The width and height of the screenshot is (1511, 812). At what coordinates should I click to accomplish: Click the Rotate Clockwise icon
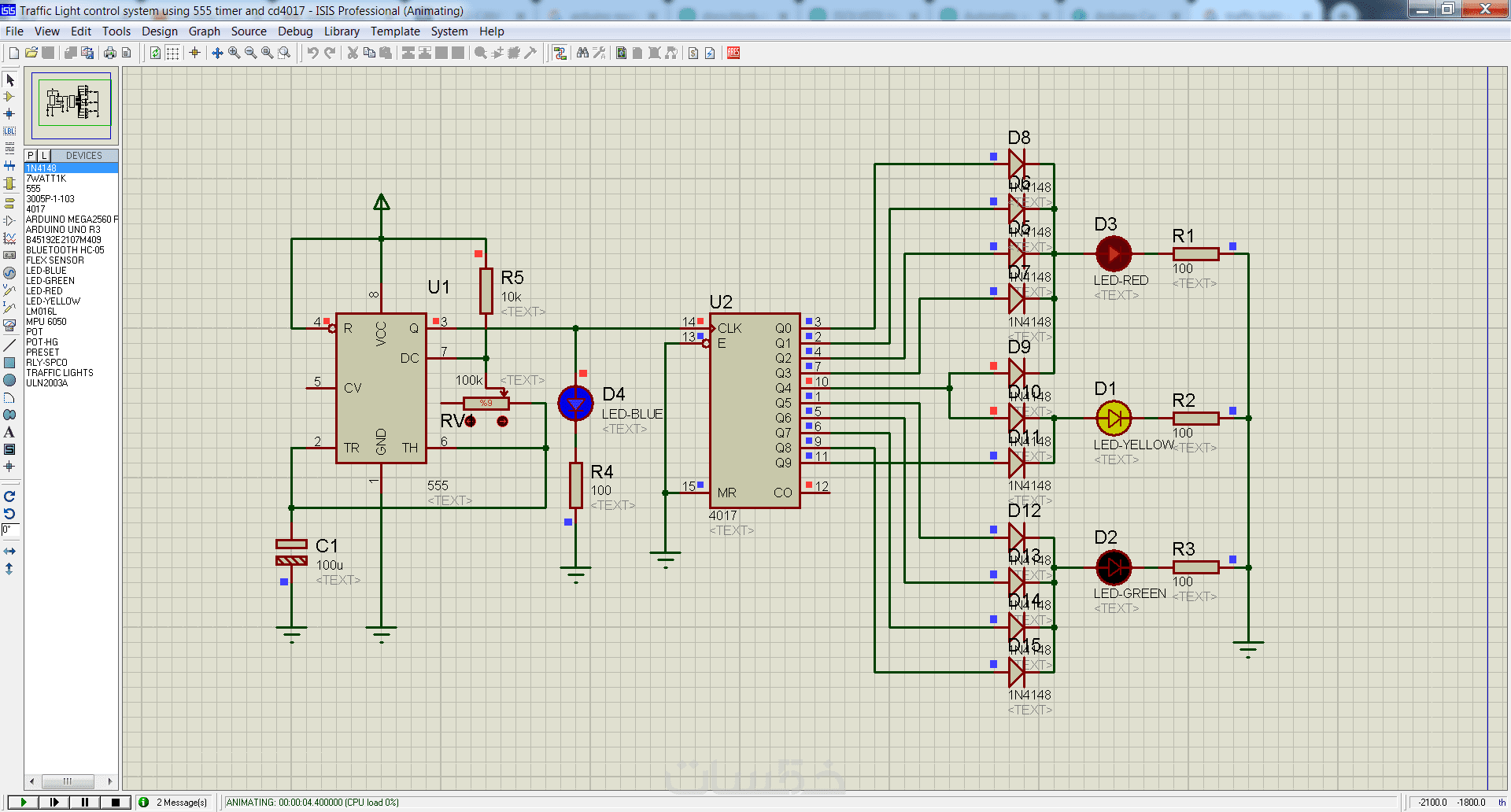coord(9,496)
